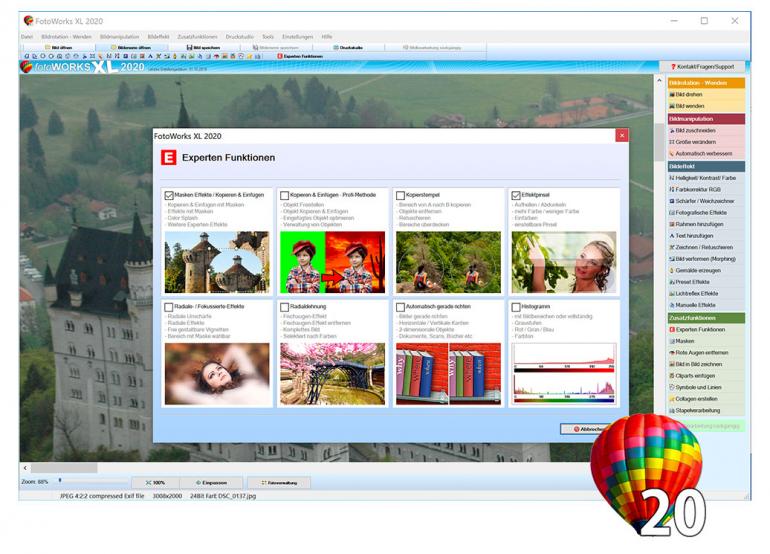Check Kopieren & Einfügen - Profi-Methode

pyautogui.click(x=284, y=195)
